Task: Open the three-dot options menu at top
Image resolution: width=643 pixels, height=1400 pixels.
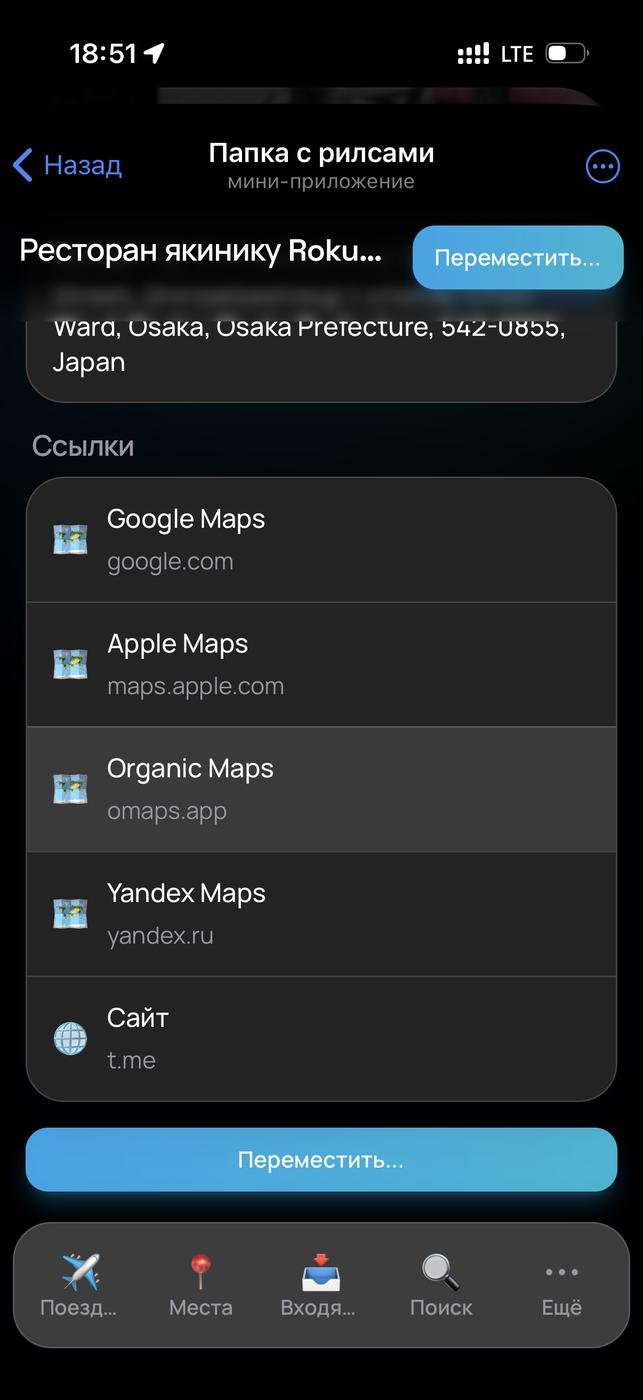Action: tap(602, 167)
